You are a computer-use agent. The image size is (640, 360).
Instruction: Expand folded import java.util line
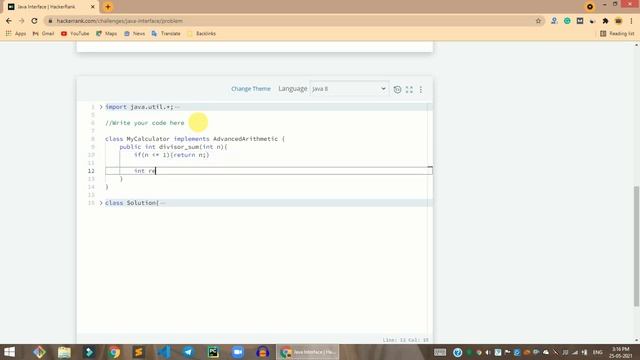point(101,107)
